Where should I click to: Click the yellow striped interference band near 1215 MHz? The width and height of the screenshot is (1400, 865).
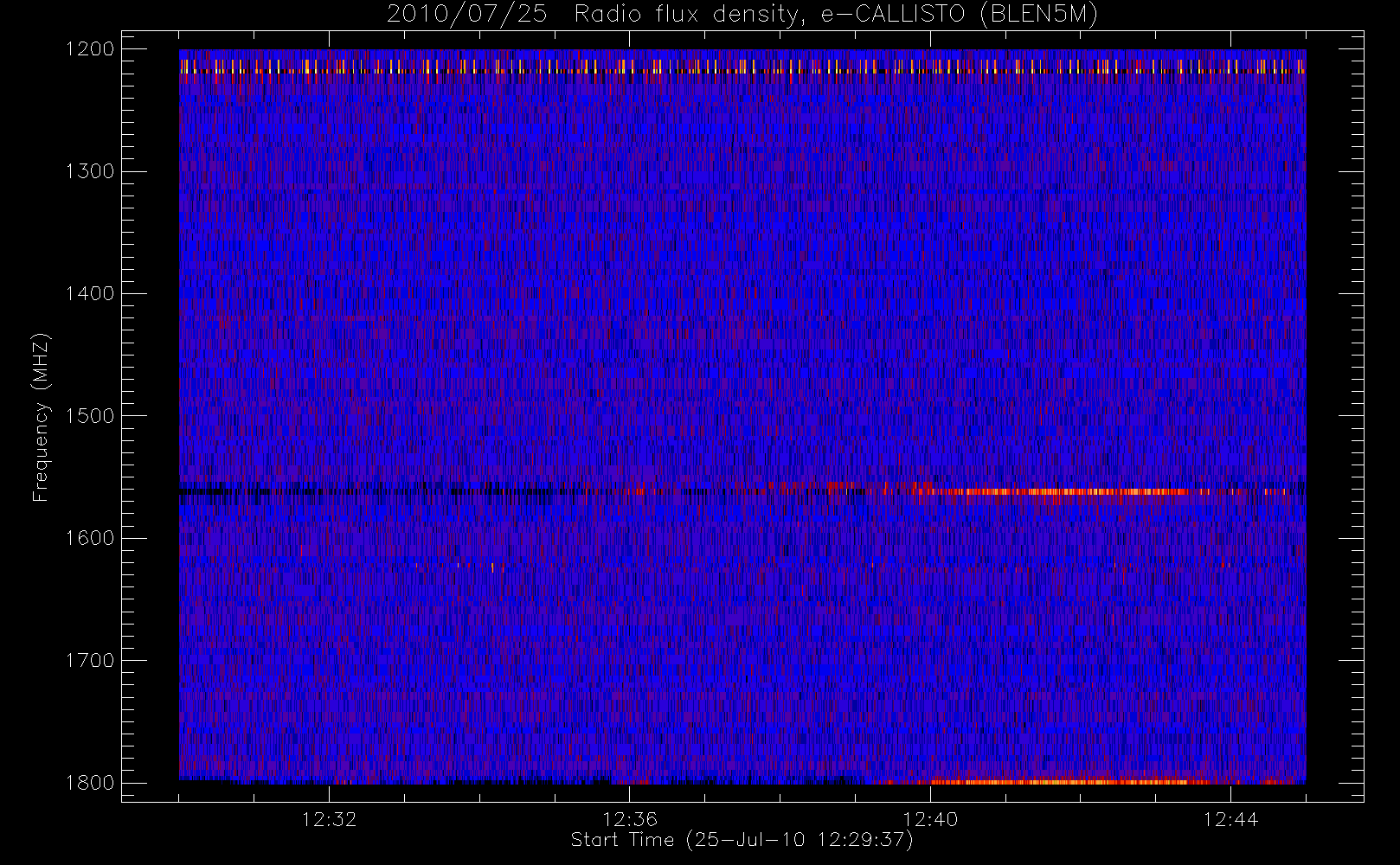742,66
